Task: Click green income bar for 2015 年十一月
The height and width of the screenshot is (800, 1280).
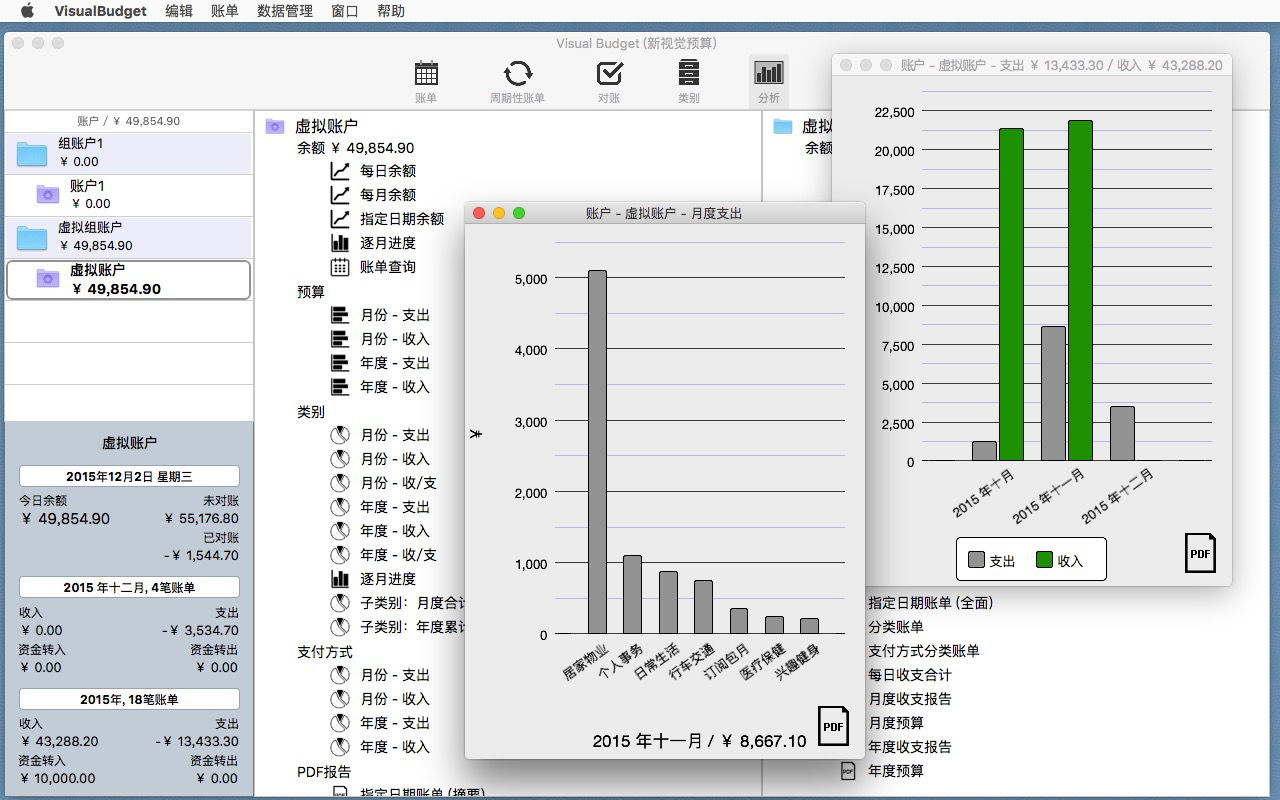Action: click(1080, 291)
